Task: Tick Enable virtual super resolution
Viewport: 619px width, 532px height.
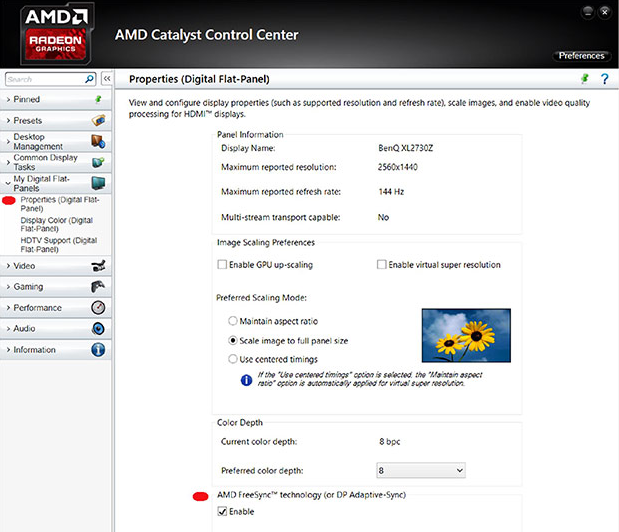Action: [x=381, y=264]
